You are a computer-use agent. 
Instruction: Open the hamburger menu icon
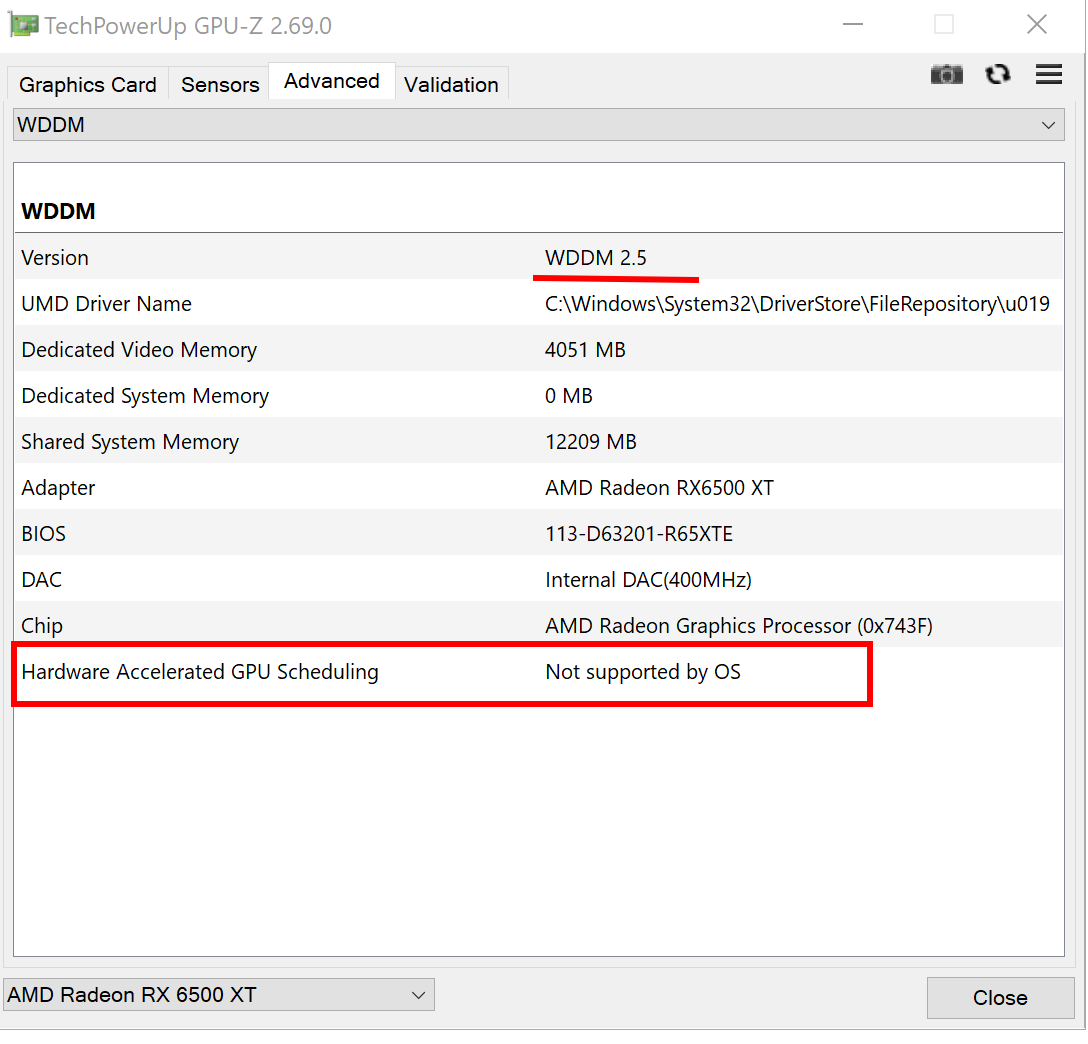click(1048, 74)
